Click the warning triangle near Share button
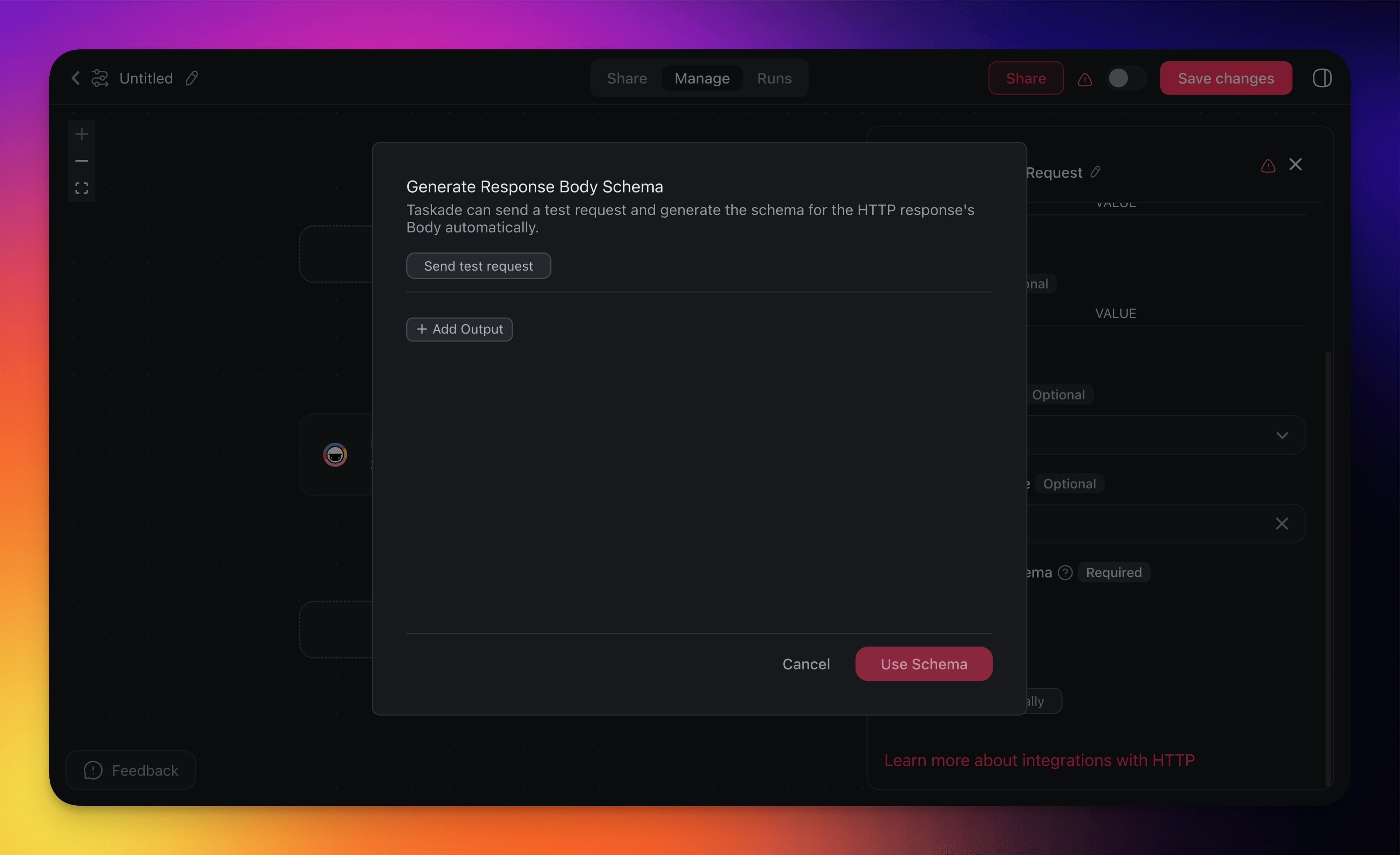 [x=1085, y=80]
